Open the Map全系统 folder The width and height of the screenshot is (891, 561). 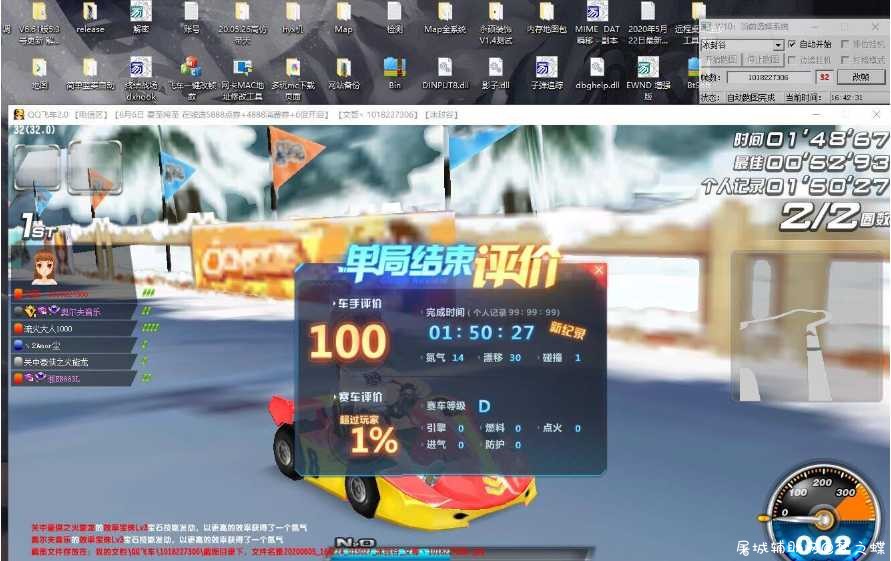[x=445, y=18]
